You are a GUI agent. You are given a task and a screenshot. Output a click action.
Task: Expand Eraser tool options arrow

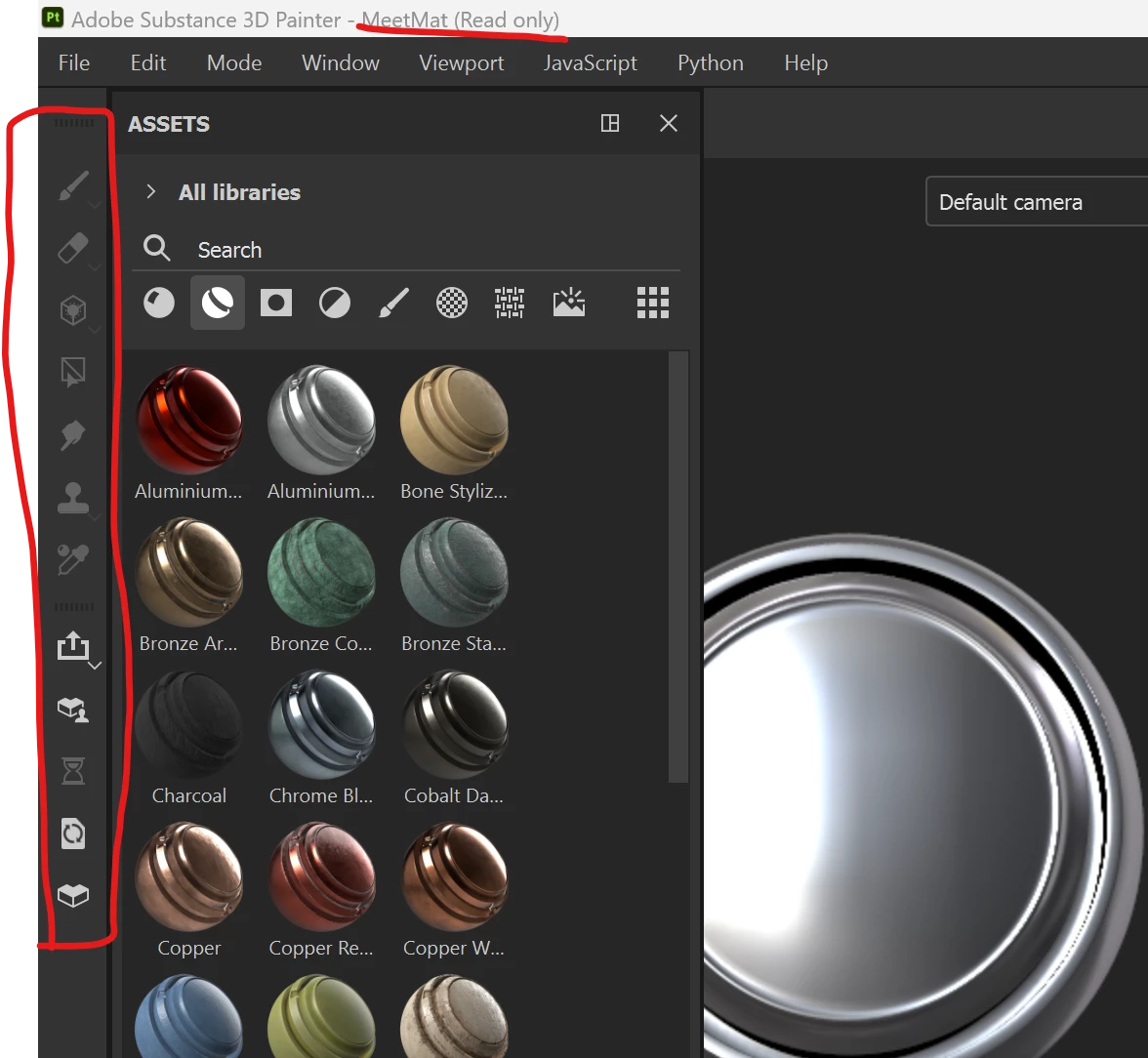95,268
